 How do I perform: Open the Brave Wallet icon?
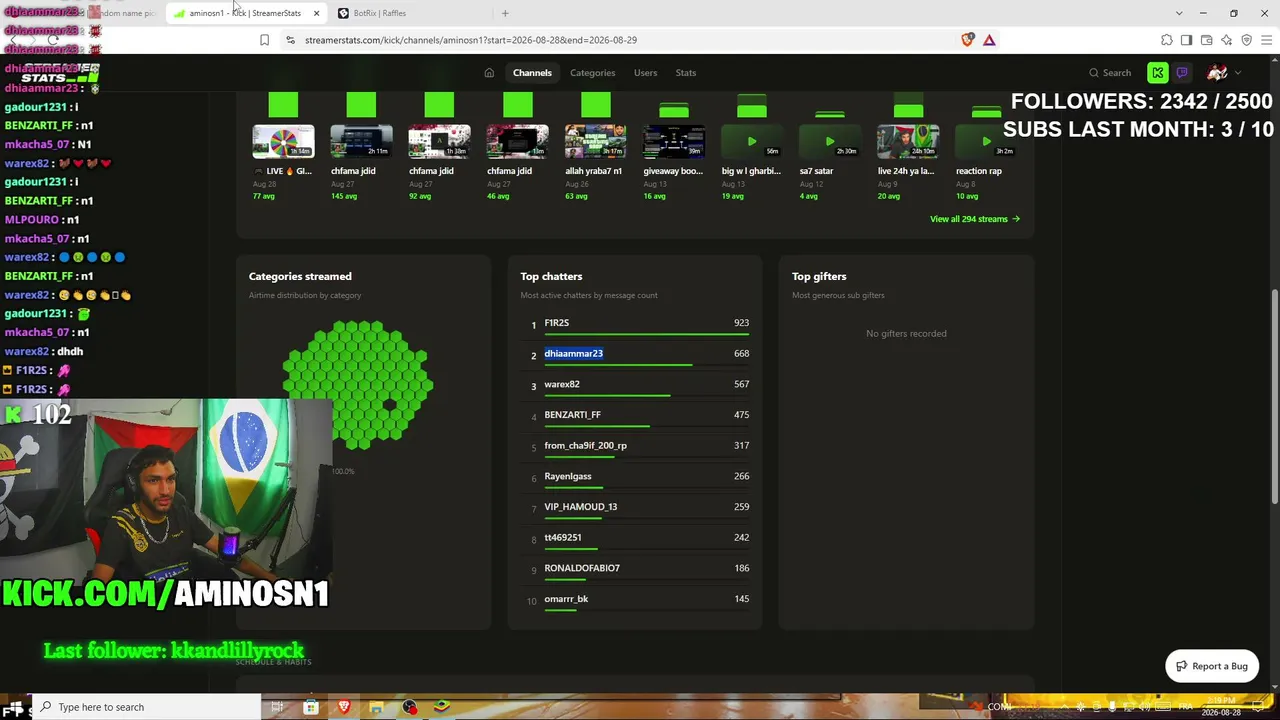point(1206,40)
